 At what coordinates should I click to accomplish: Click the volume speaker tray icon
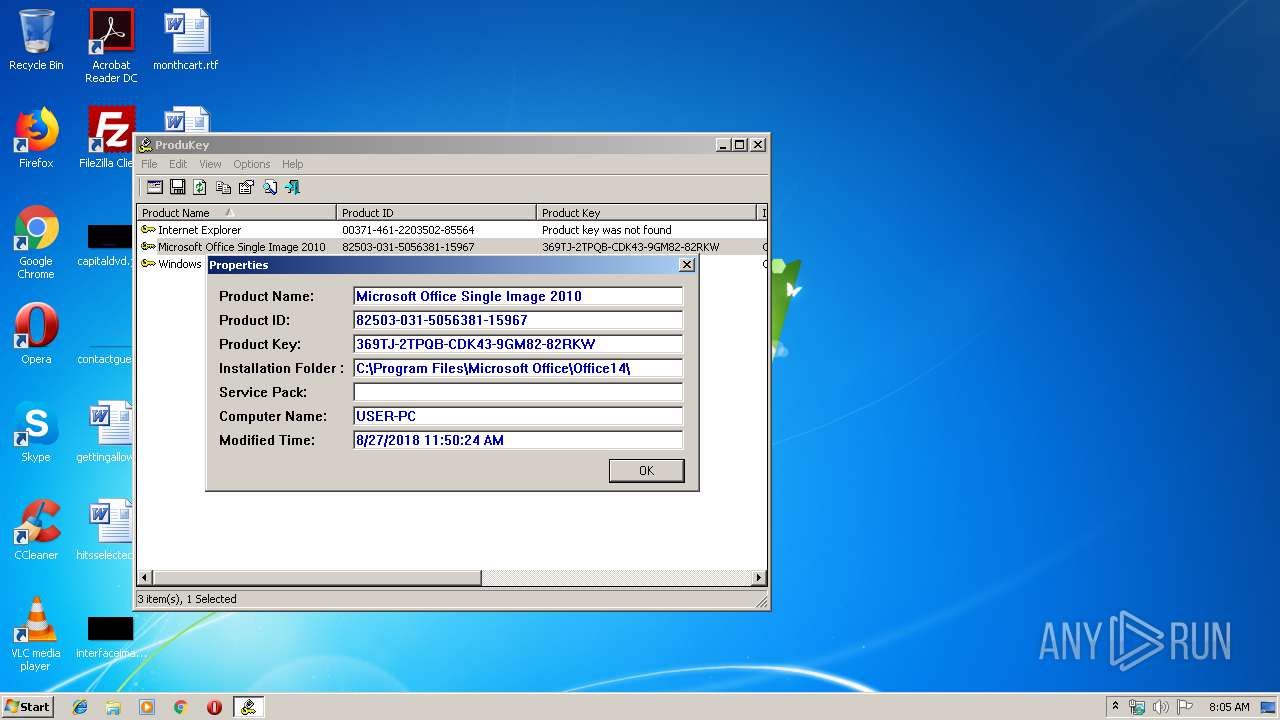click(x=1160, y=707)
